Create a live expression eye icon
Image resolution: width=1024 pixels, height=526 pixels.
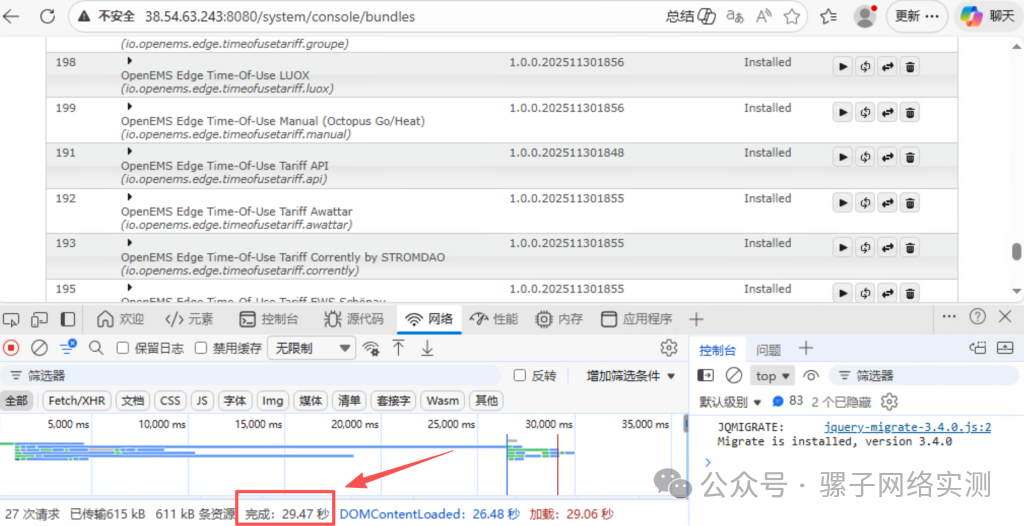point(811,375)
